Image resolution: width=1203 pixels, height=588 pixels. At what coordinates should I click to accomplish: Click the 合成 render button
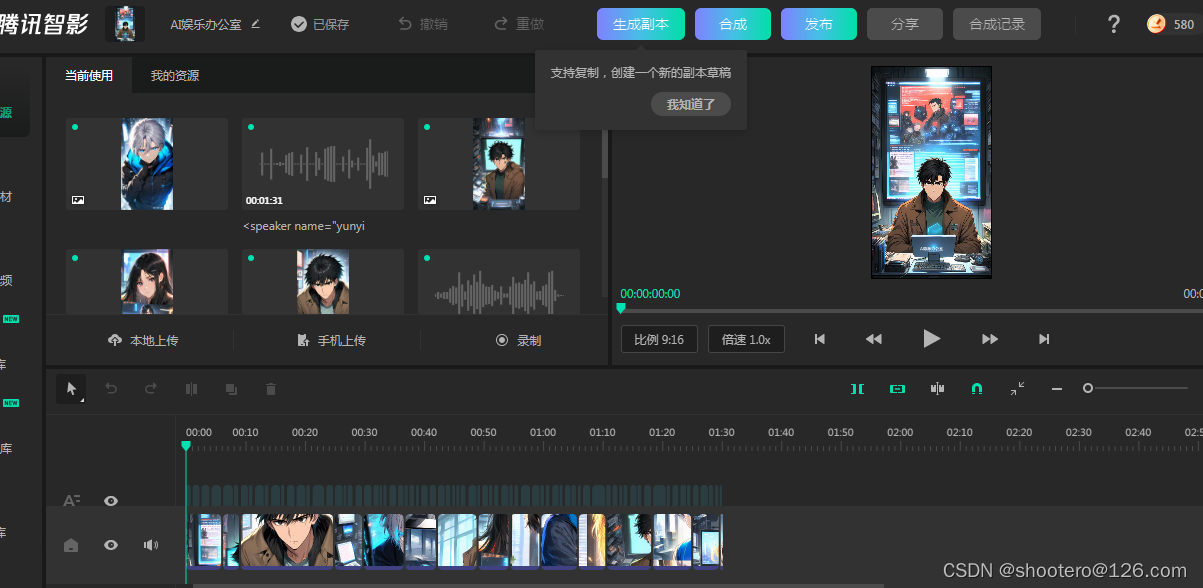coord(733,24)
